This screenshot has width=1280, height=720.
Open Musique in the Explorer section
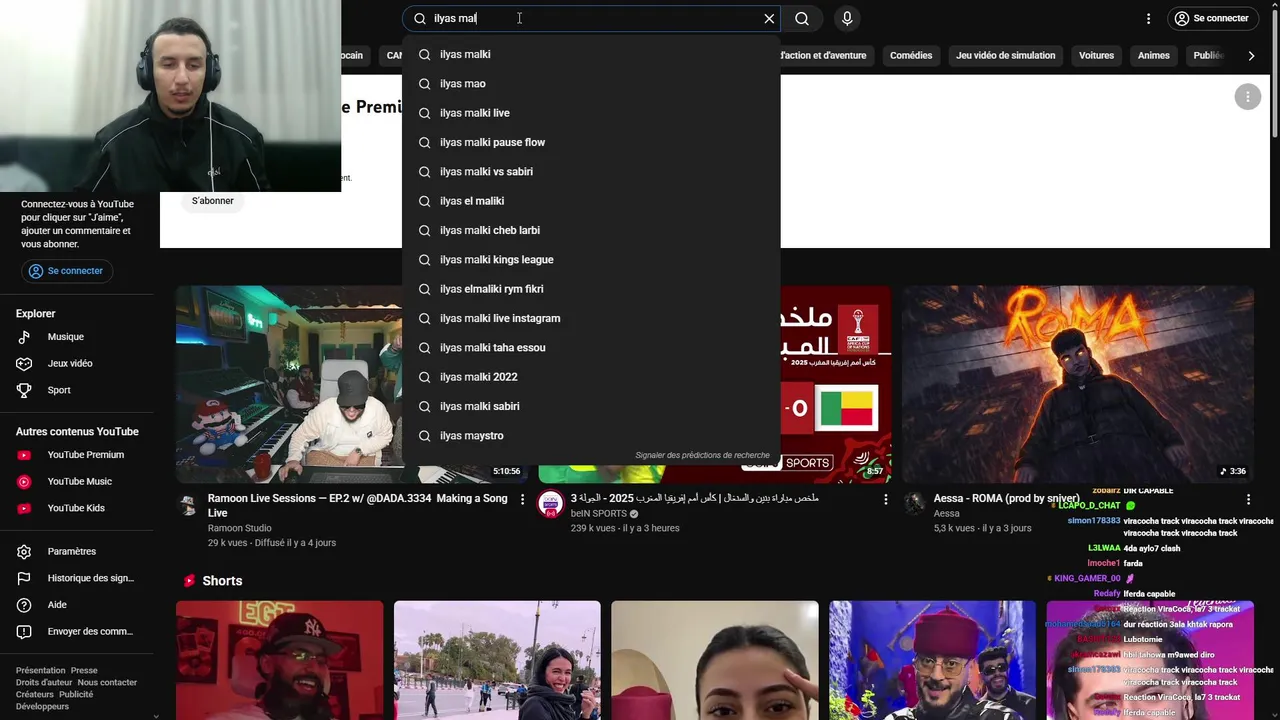[77, 337]
